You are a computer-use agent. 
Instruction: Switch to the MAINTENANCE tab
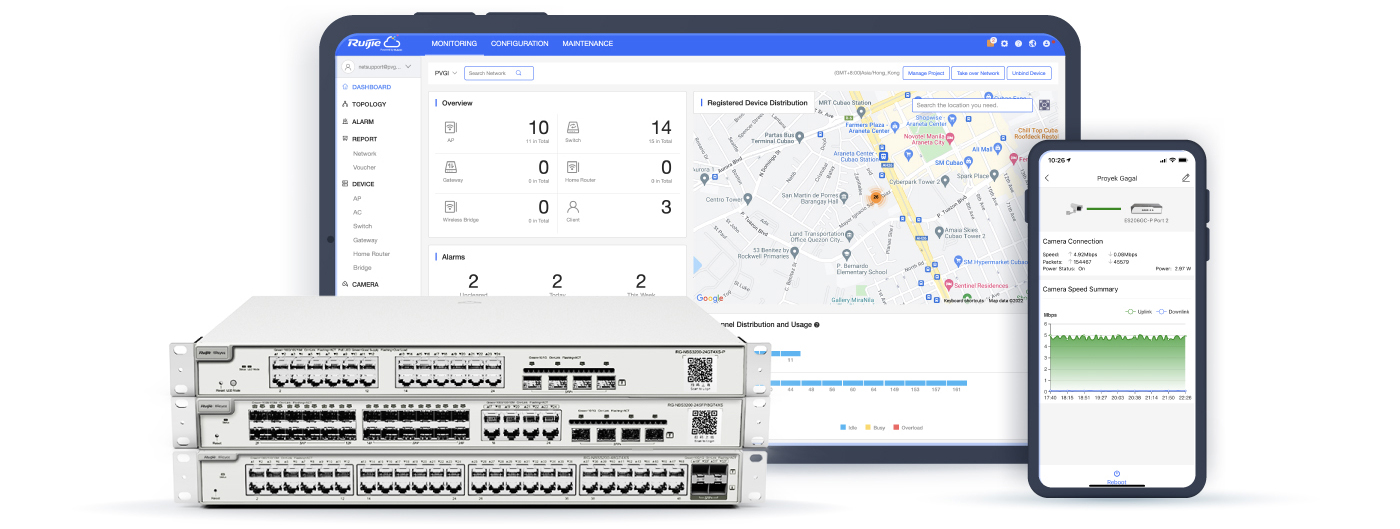point(588,44)
